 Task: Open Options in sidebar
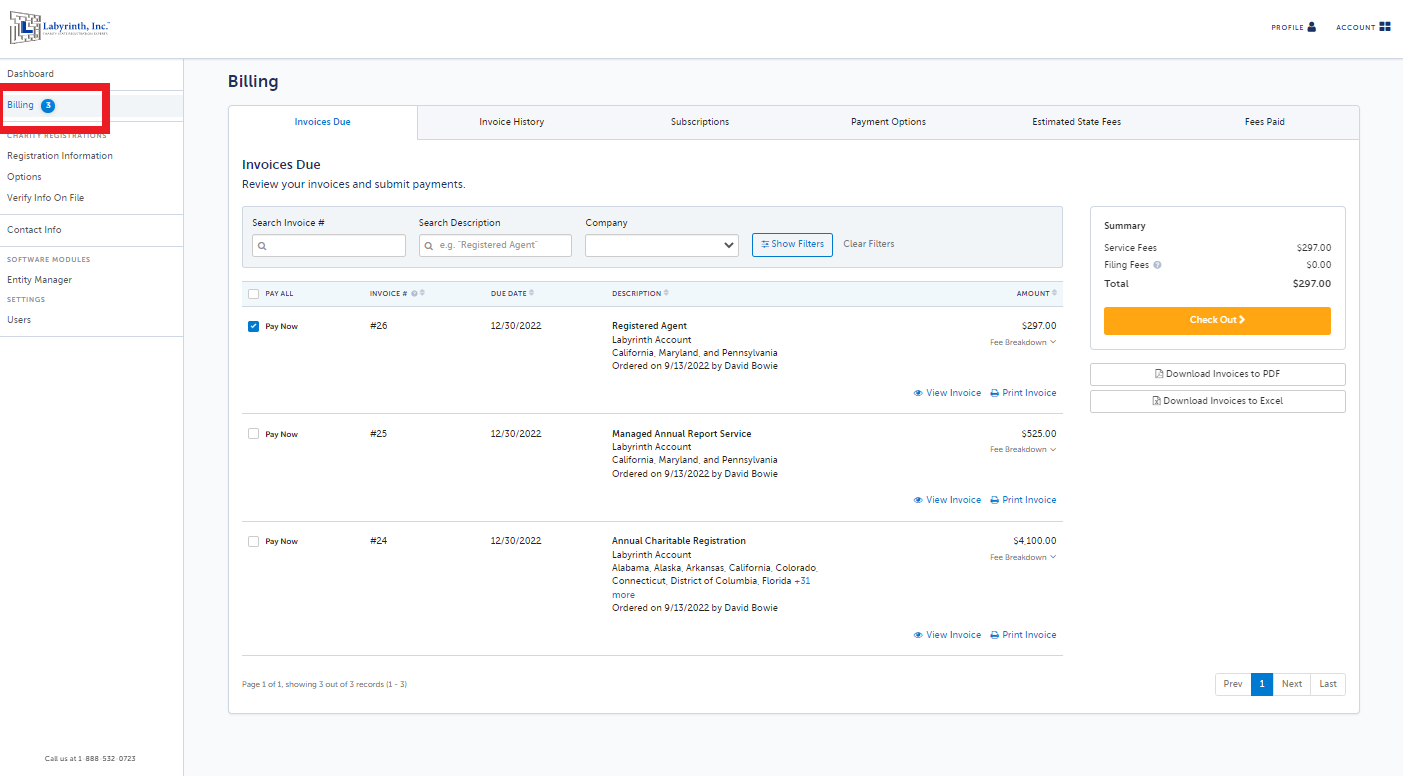click(x=24, y=177)
